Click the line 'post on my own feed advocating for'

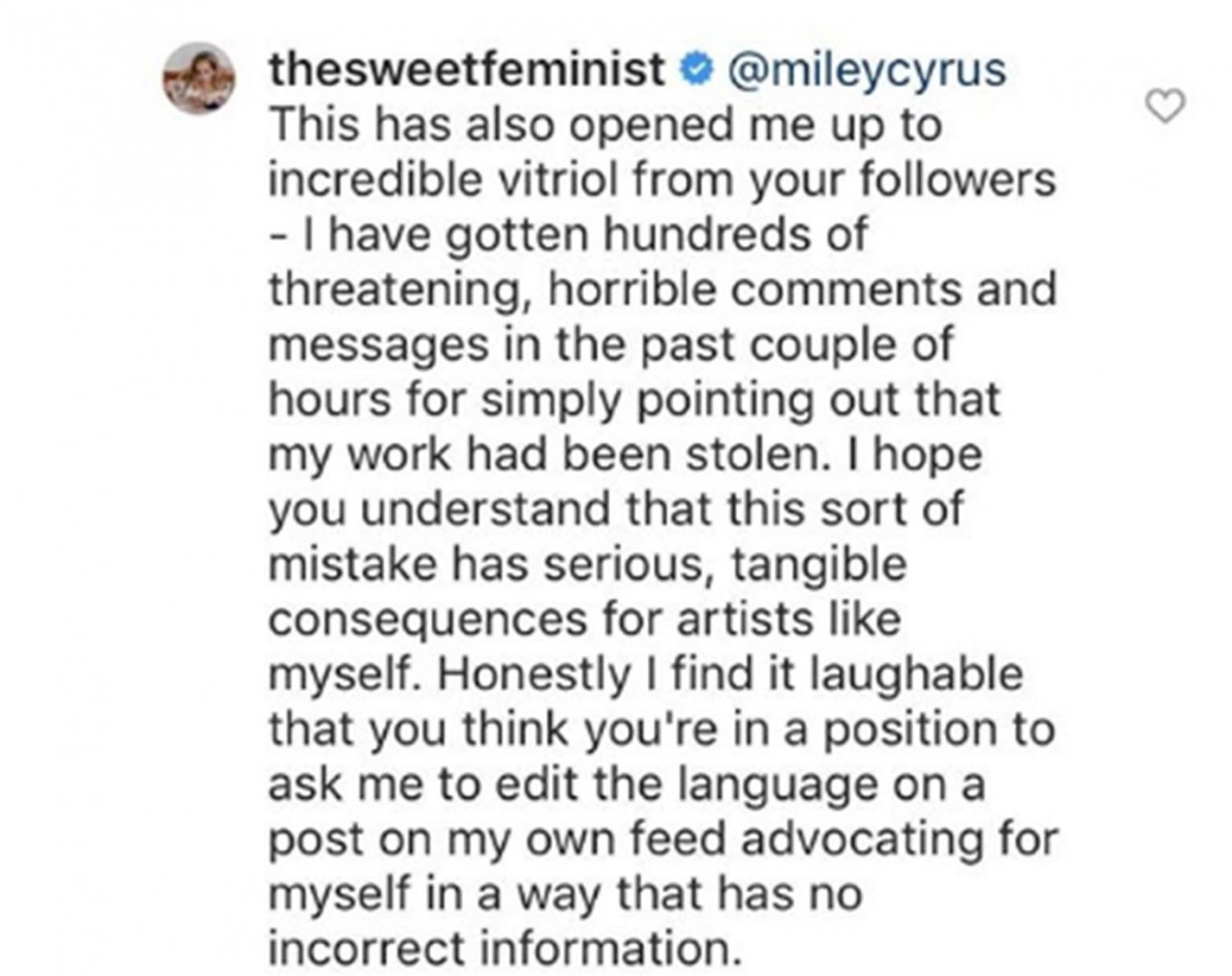[663, 838]
